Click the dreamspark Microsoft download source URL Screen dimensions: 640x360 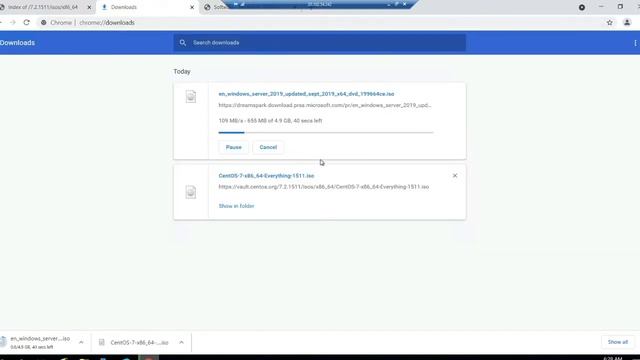(324, 105)
